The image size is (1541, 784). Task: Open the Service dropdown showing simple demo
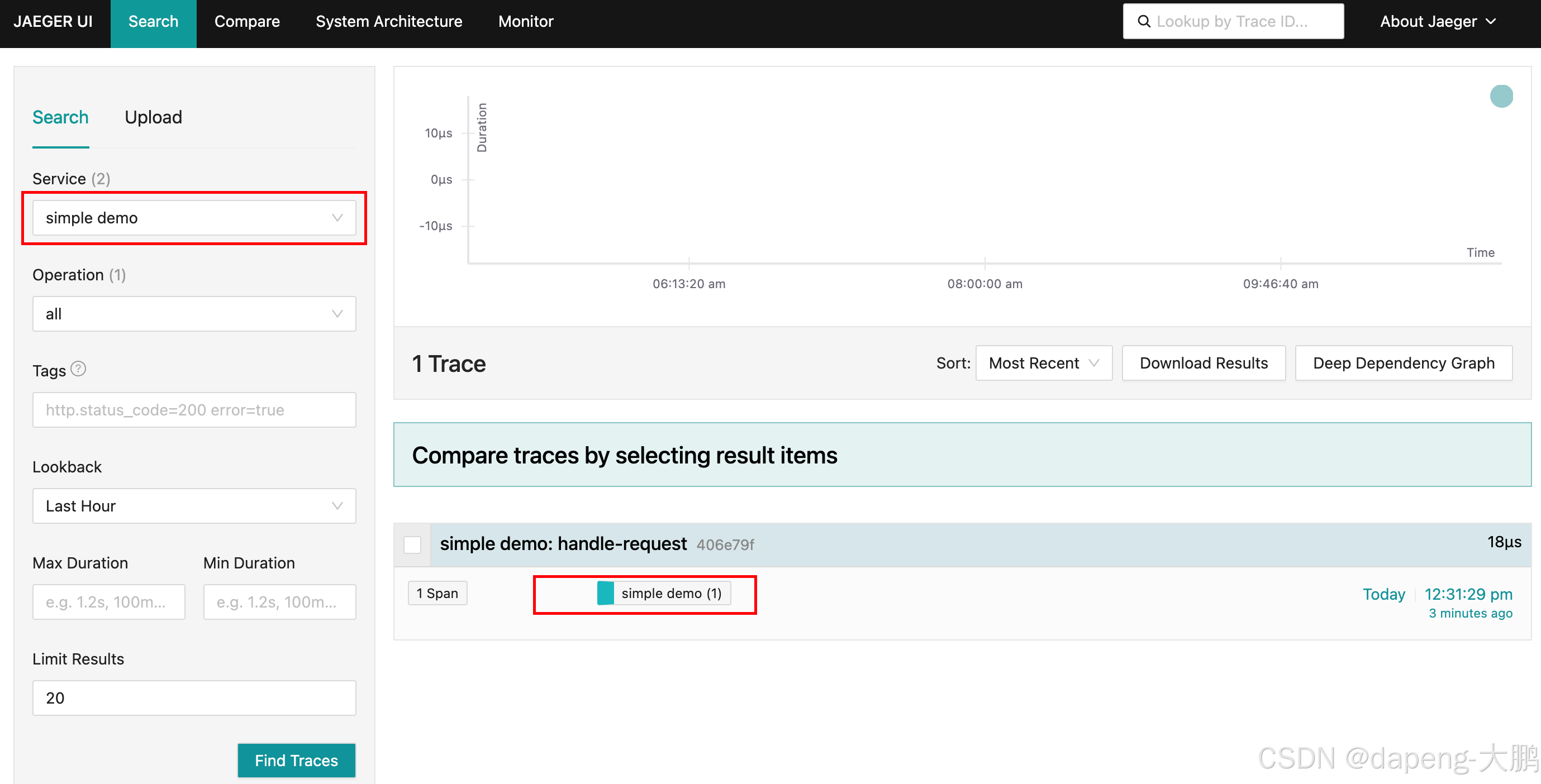194,218
